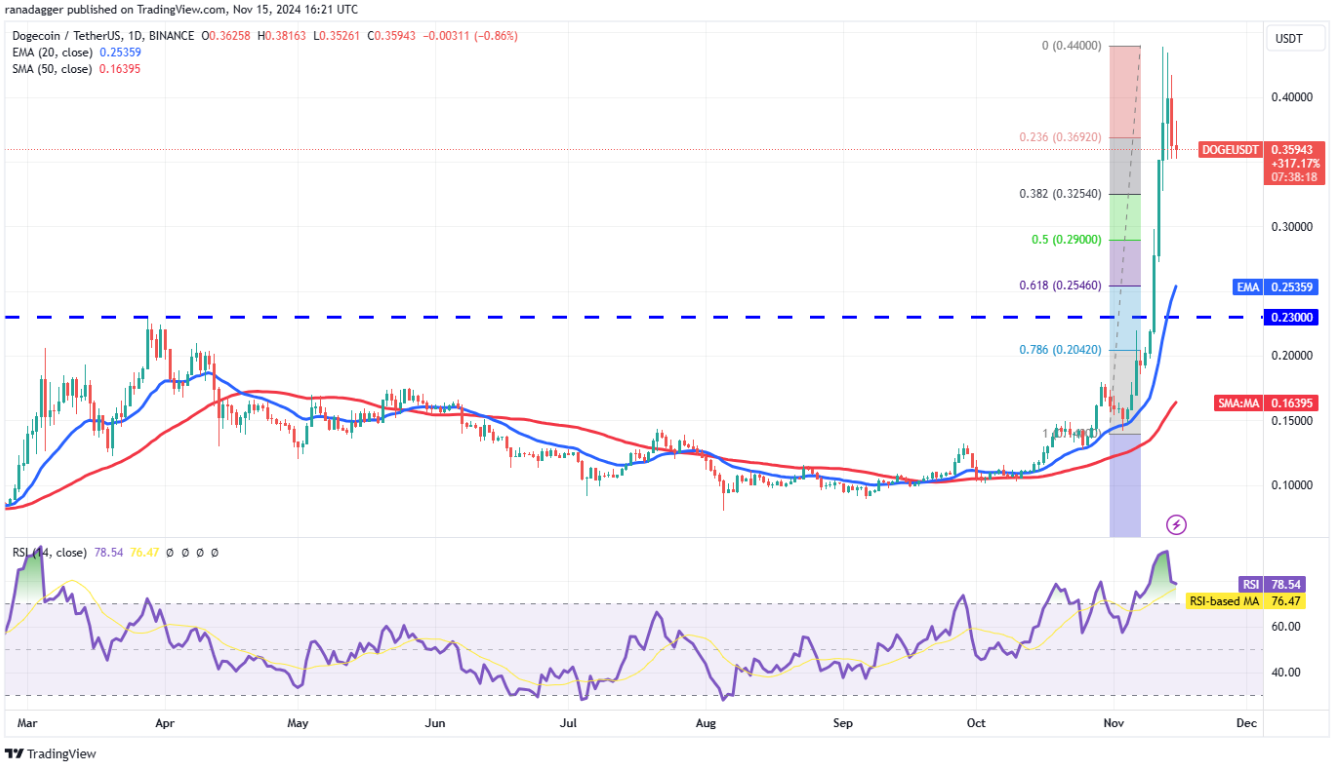Open the USDT currency selector at top right
Image resolution: width=1336 pixels, height=768 pixels.
[x=1294, y=37]
